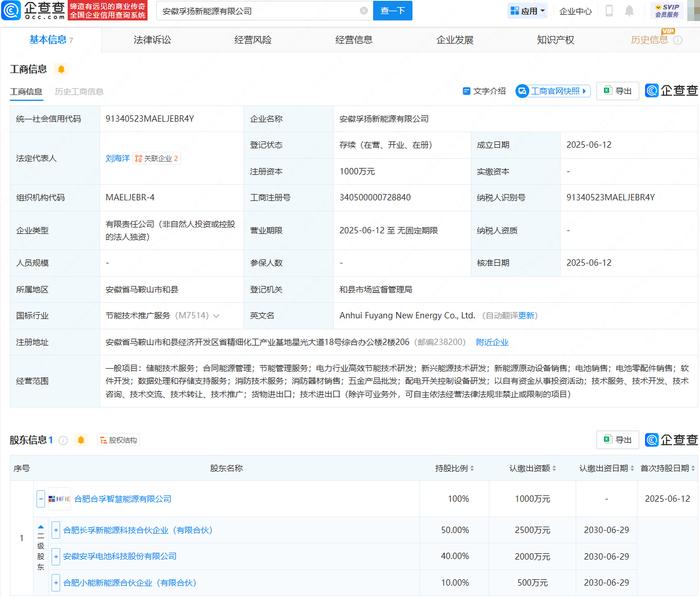Click the 查一下 search button
This screenshot has width=700, height=598.
[x=392, y=11]
